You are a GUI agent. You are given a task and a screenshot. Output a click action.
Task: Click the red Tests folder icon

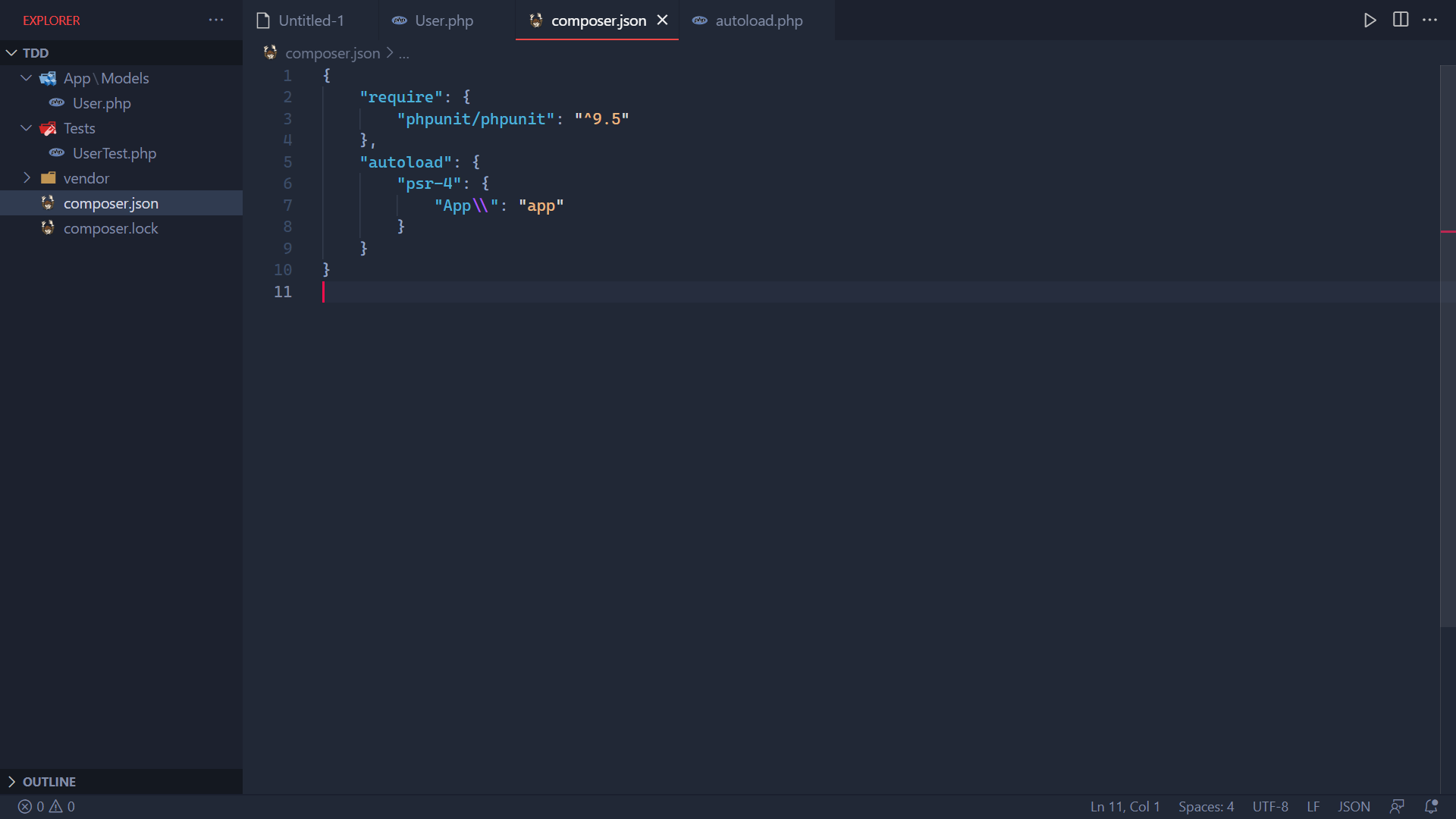tap(48, 128)
